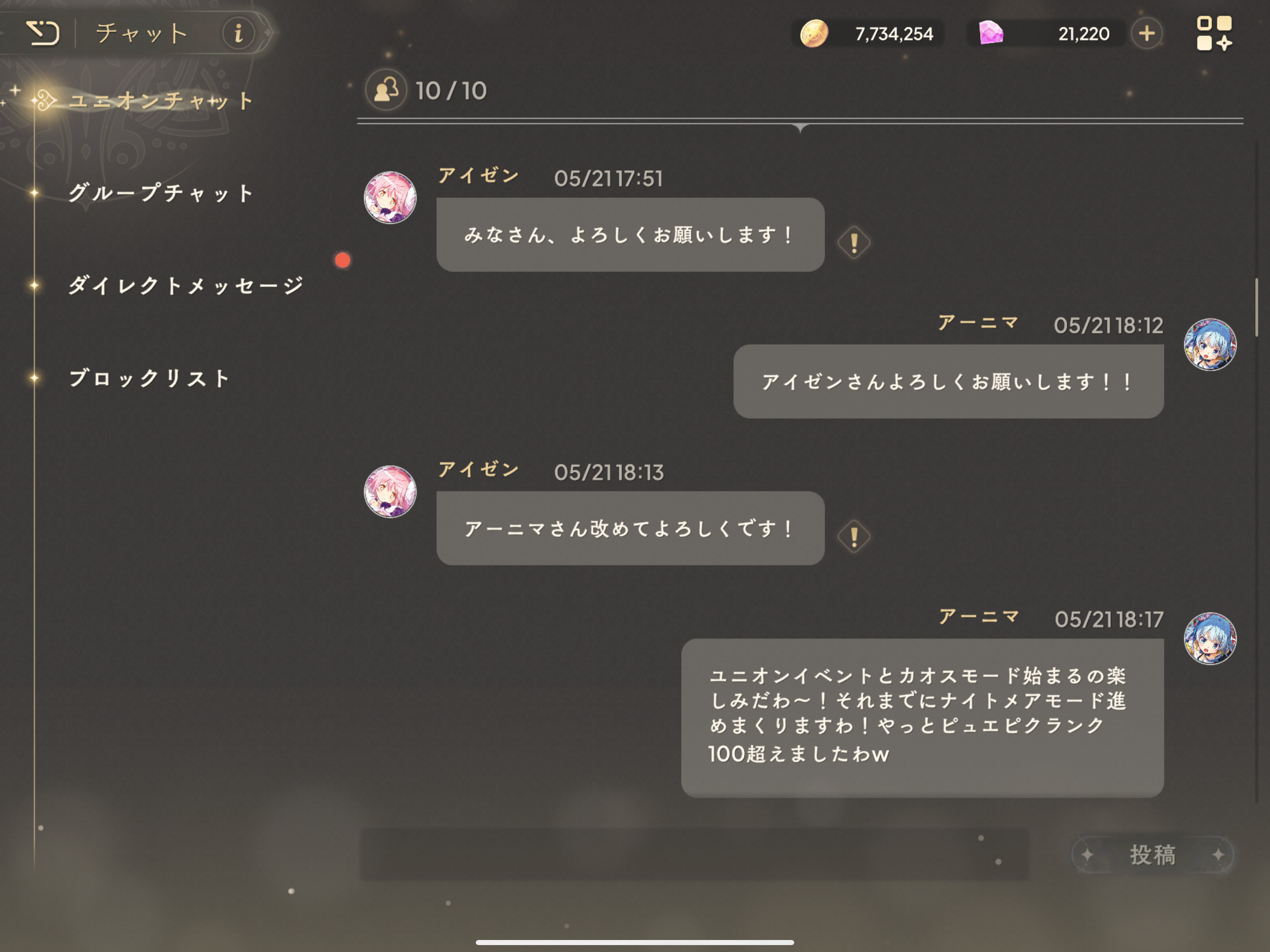The height and width of the screenshot is (952, 1270).
Task: Report アイゼン's 17:51 message via exclamation icon
Action: (x=854, y=242)
